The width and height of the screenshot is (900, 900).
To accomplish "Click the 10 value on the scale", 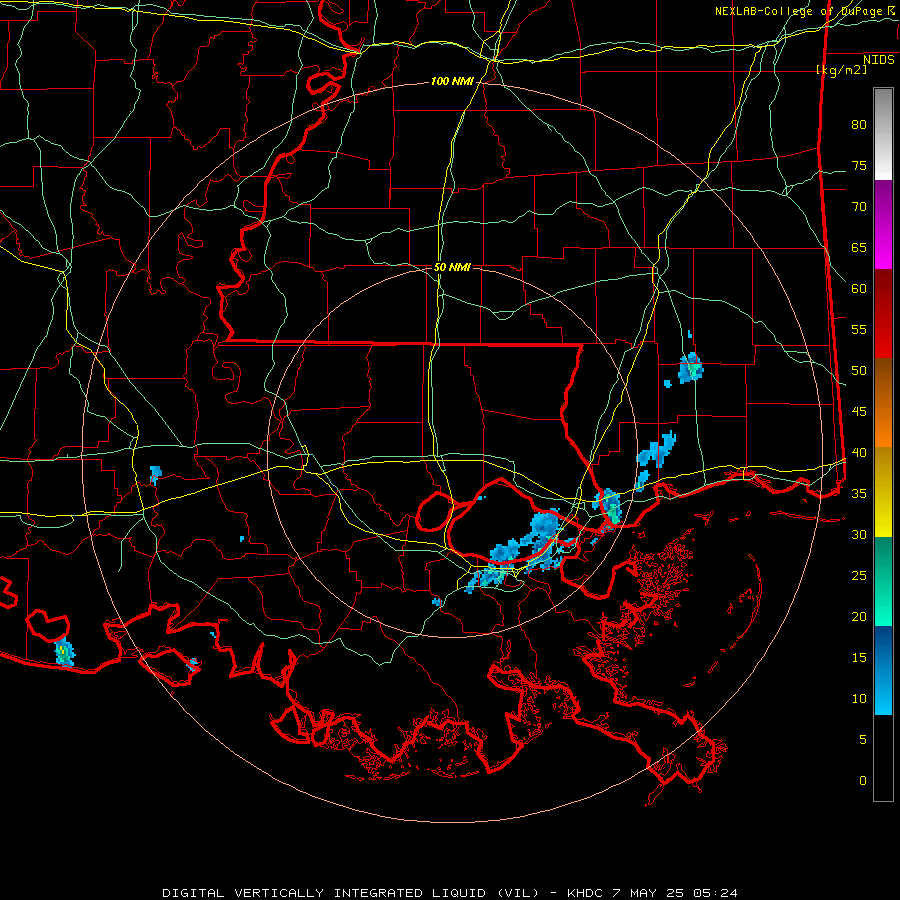I will [859, 699].
